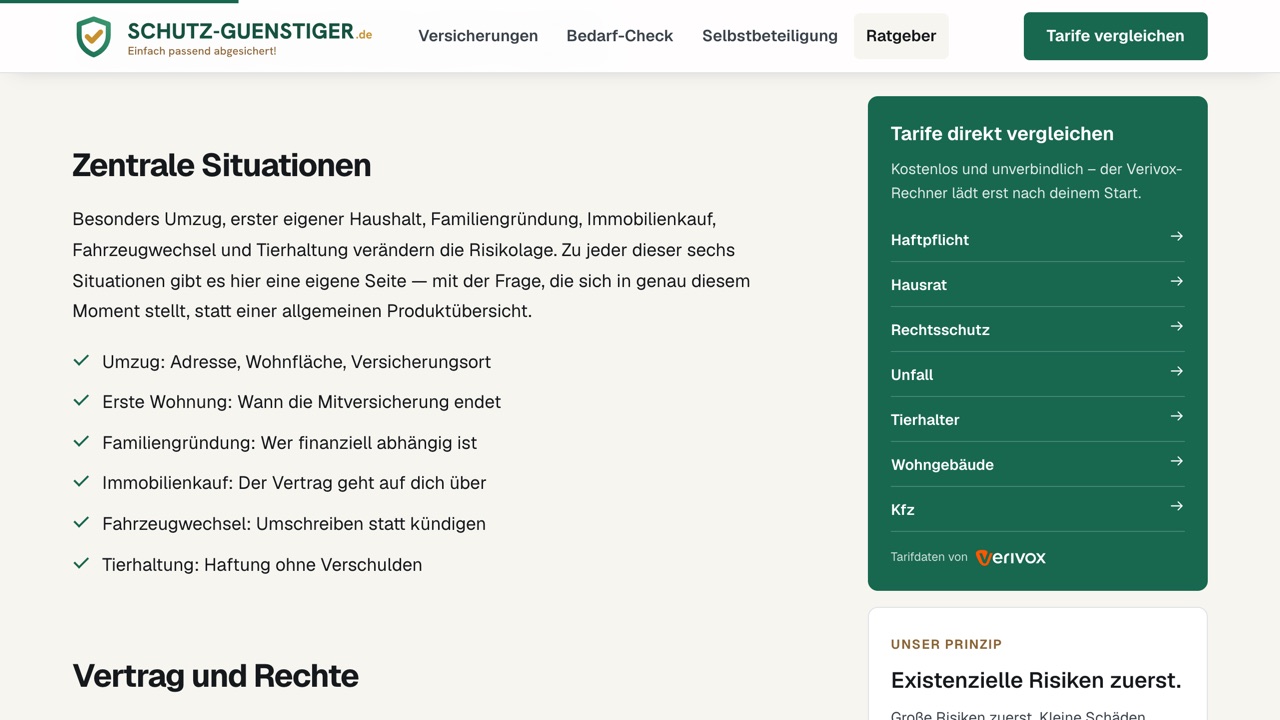Screen dimensions: 1280x720
Task: Click the tagline Einfach passend abgesichert!
Action: click(202, 51)
